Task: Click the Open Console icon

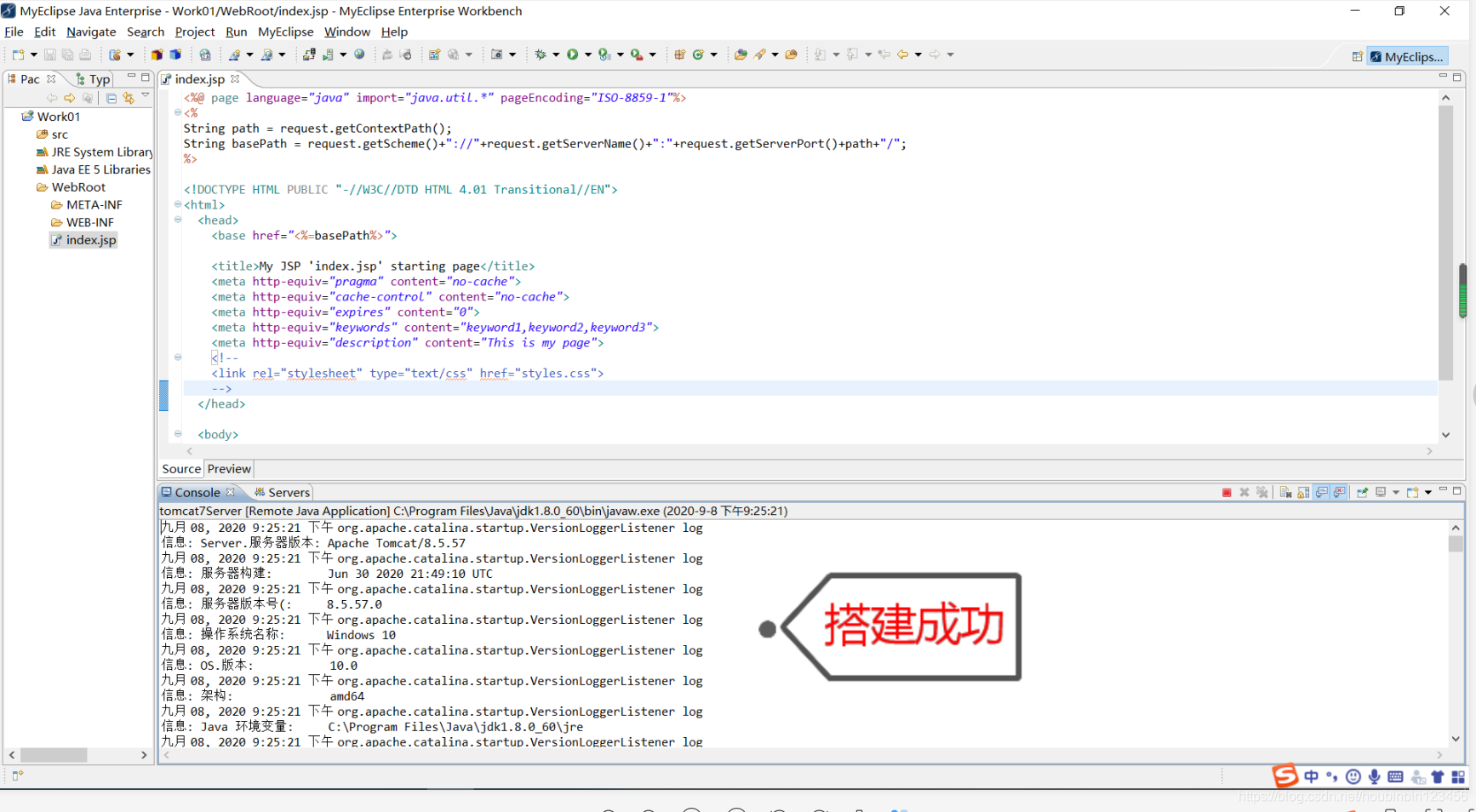Action: click(1413, 493)
